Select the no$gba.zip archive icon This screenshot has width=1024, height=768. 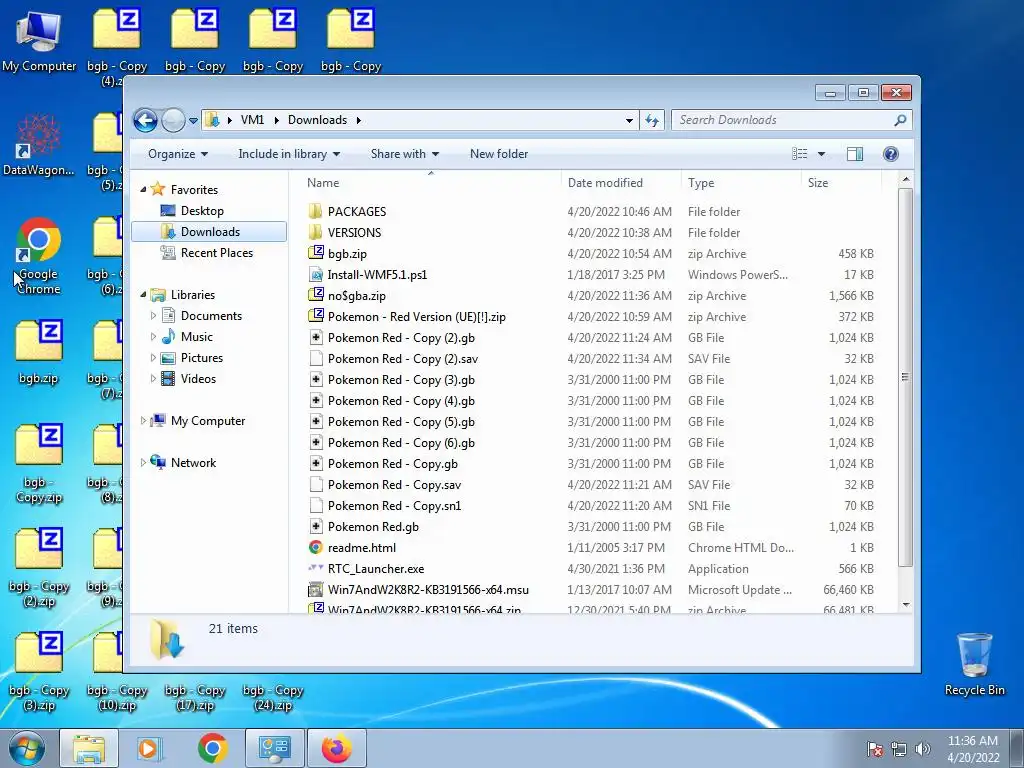click(x=315, y=295)
